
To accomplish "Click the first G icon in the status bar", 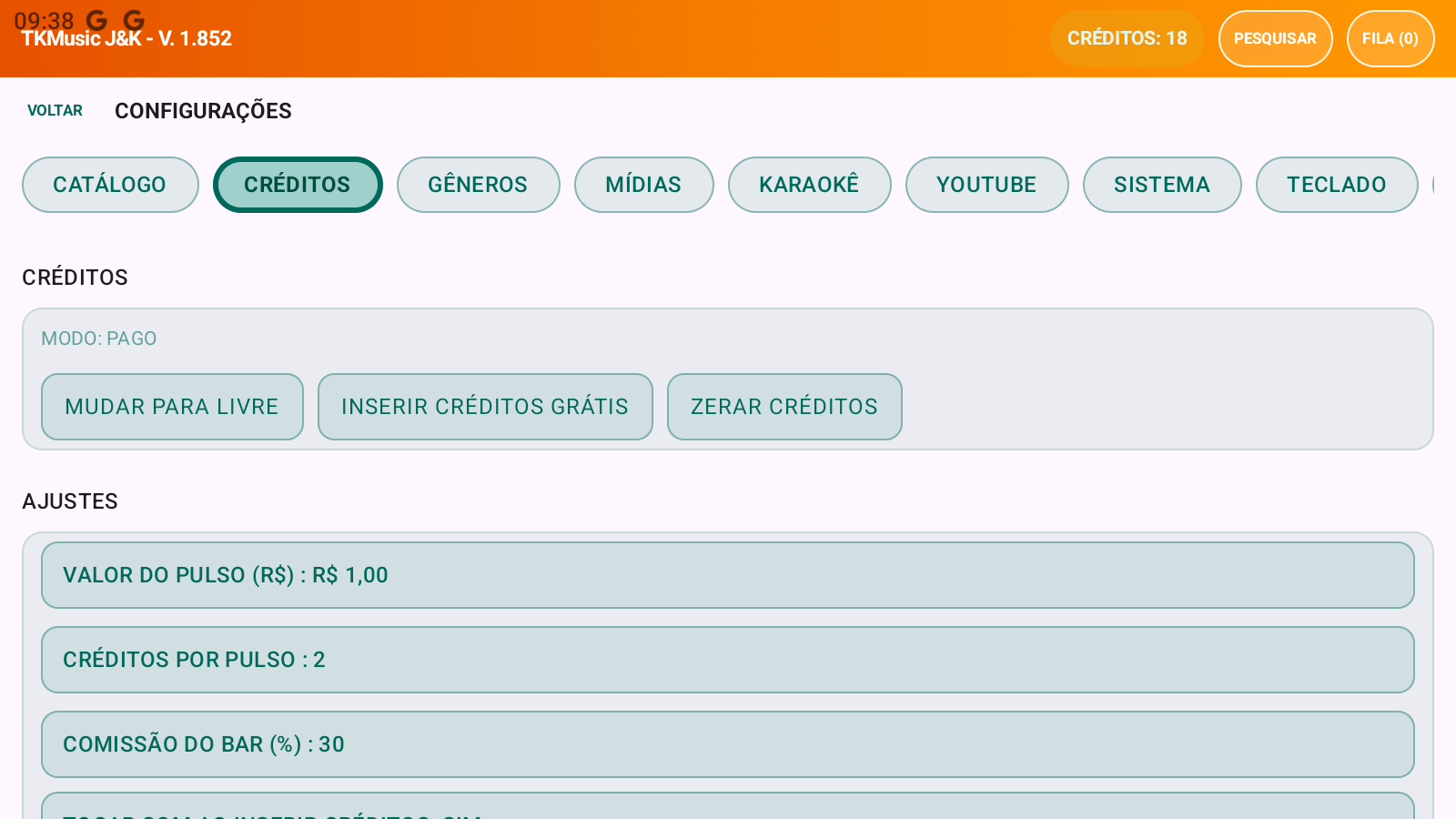I will point(96,20).
